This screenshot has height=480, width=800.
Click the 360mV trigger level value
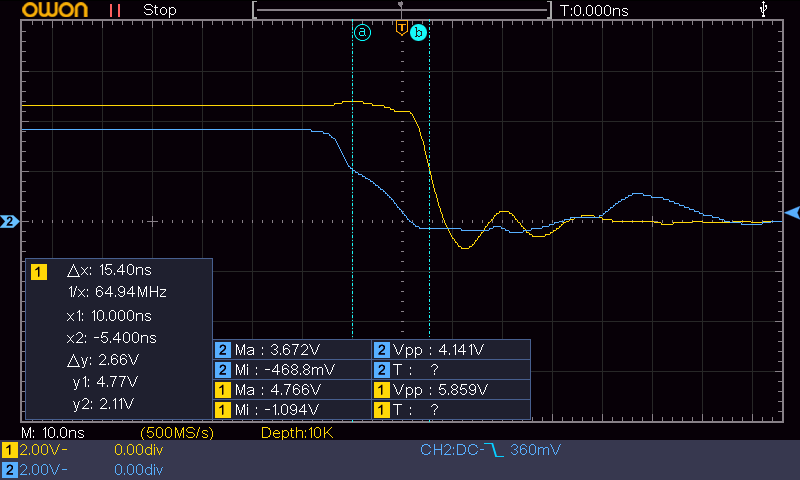(x=536, y=451)
